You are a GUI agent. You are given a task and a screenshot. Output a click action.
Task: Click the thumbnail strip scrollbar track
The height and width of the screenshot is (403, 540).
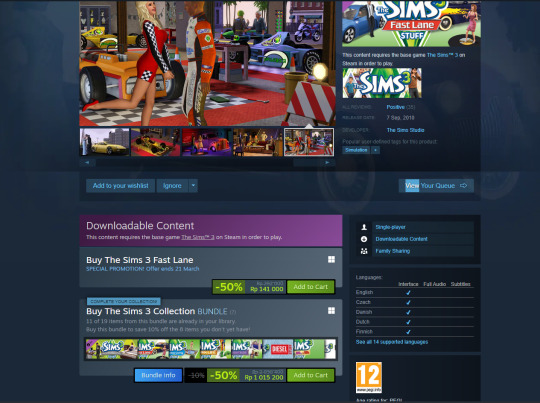(x=207, y=162)
